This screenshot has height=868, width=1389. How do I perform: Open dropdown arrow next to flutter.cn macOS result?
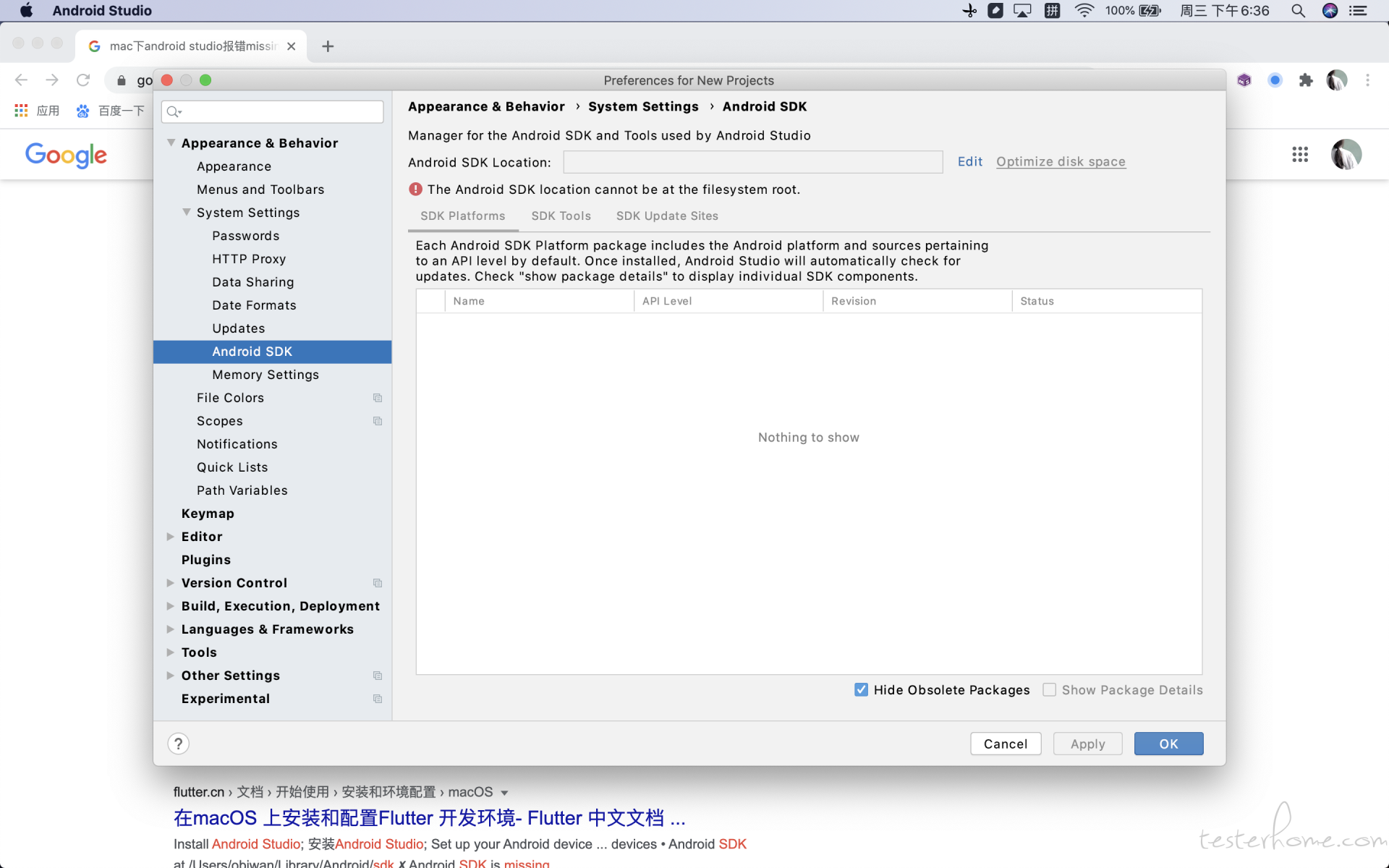click(504, 793)
